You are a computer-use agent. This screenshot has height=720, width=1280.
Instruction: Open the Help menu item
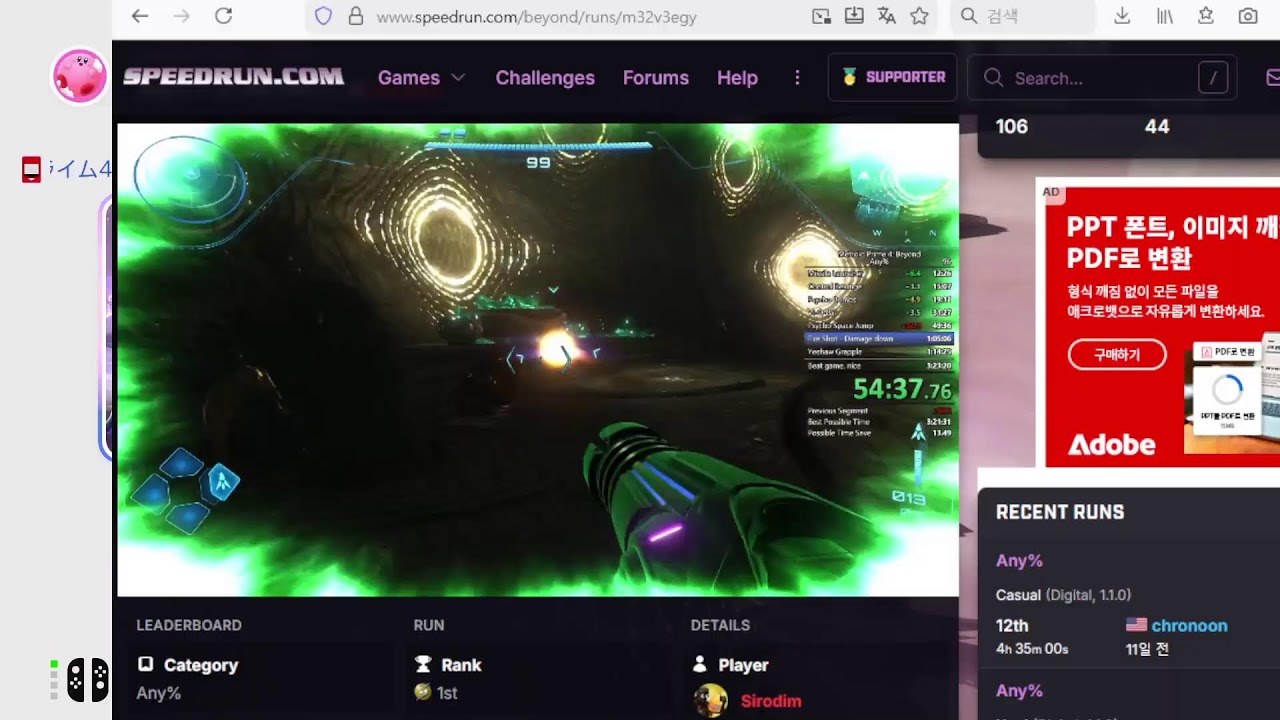[737, 78]
